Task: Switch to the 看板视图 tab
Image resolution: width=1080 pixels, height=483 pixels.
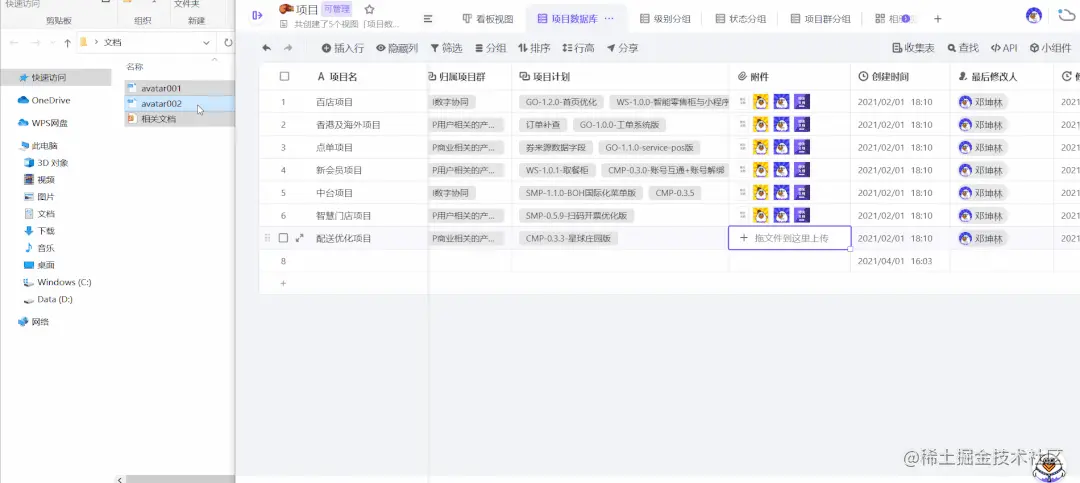Action: [x=488, y=19]
